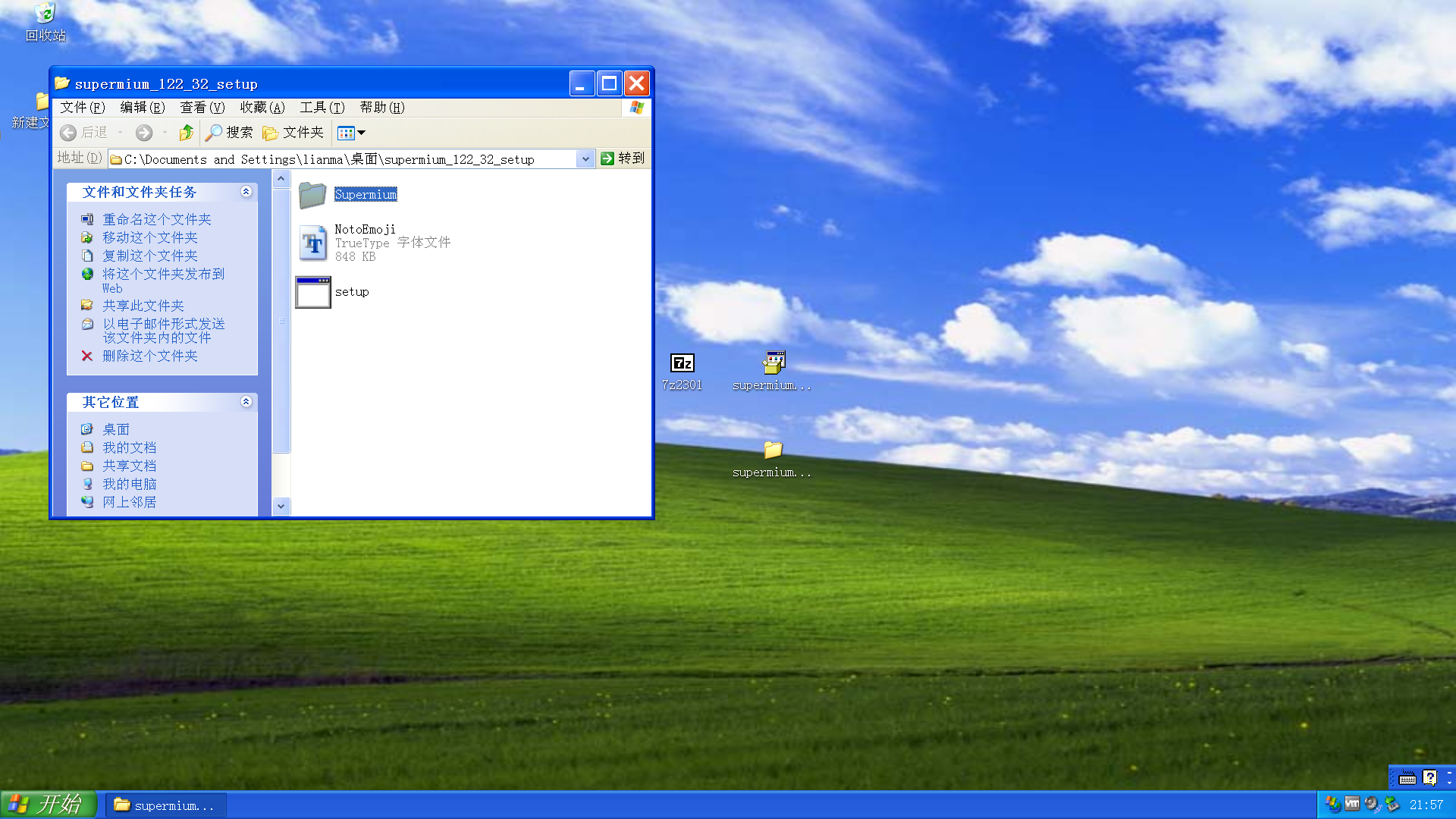Click the 转到 go button

[x=623, y=158]
